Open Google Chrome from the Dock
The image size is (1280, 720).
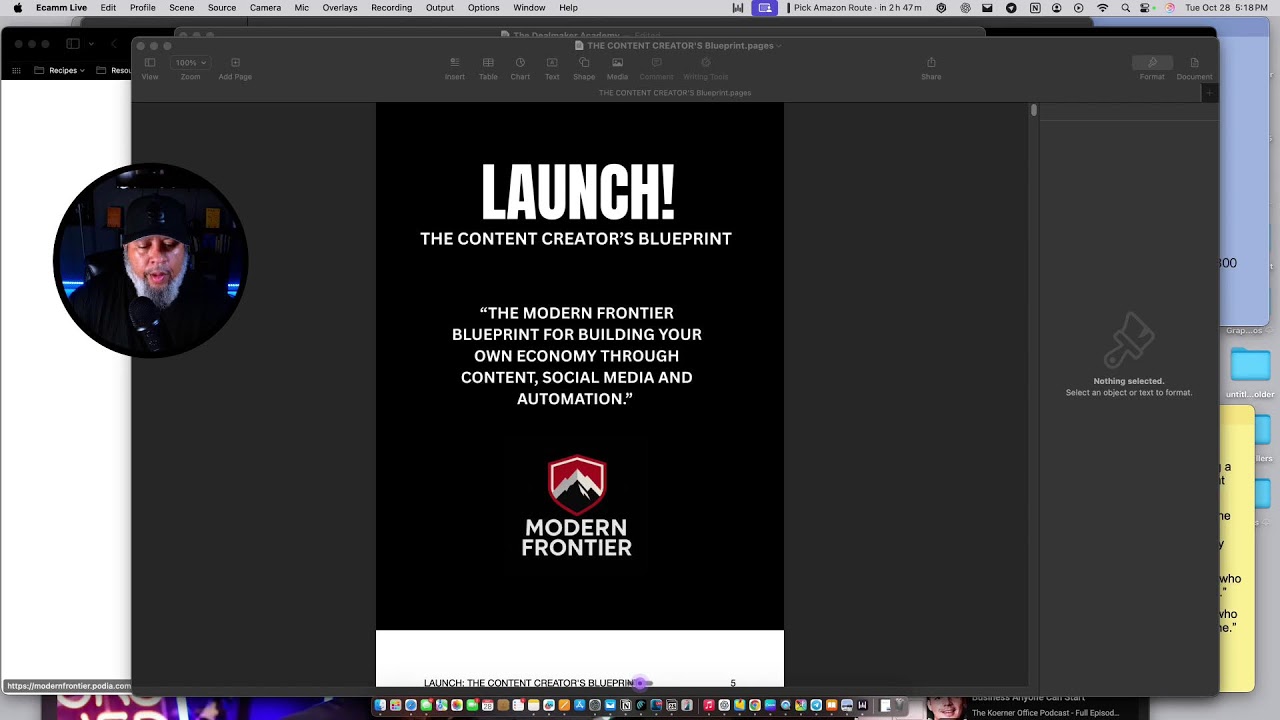pyautogui.click(x=755, y=706)
